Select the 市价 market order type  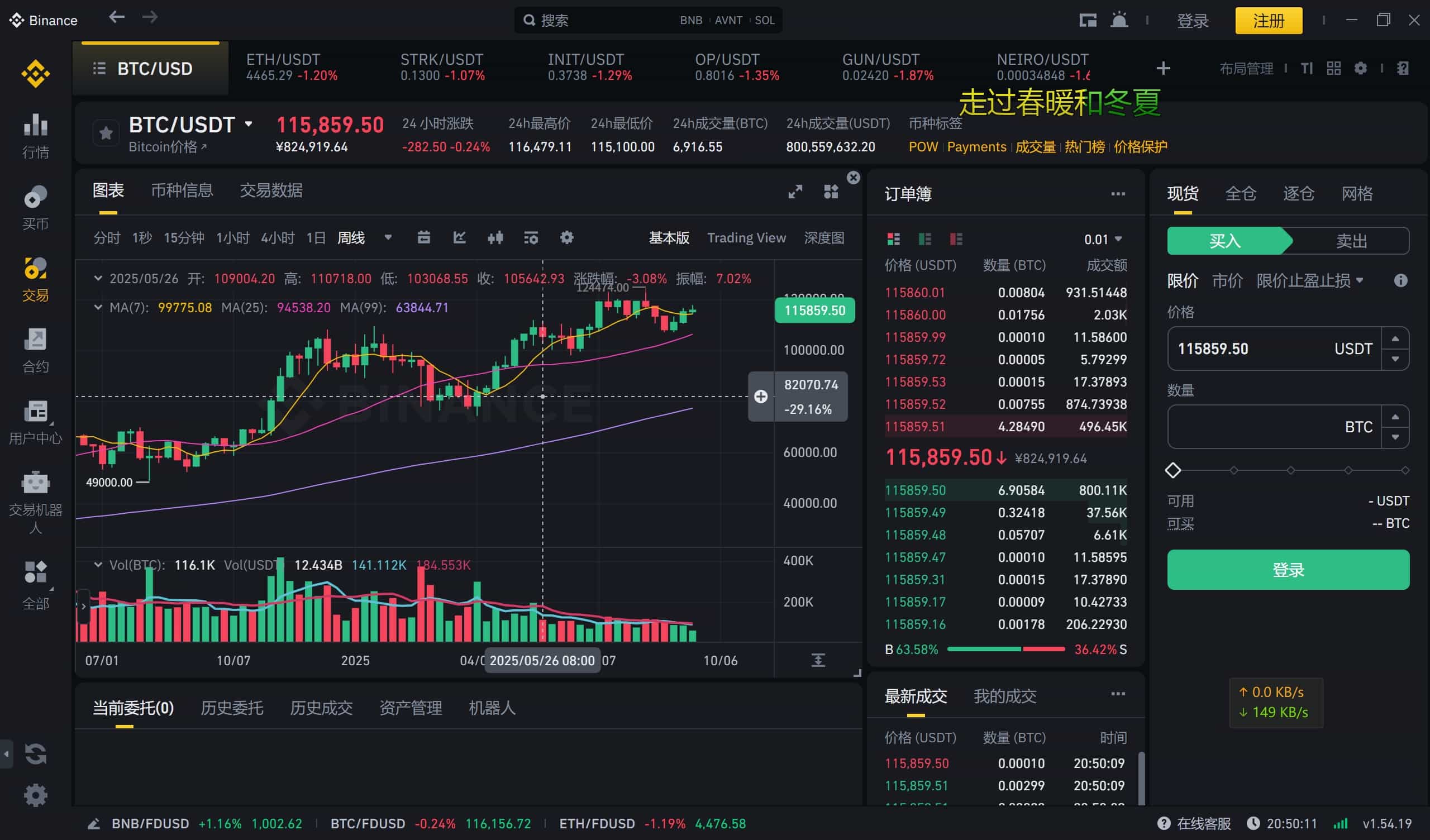1227,280
